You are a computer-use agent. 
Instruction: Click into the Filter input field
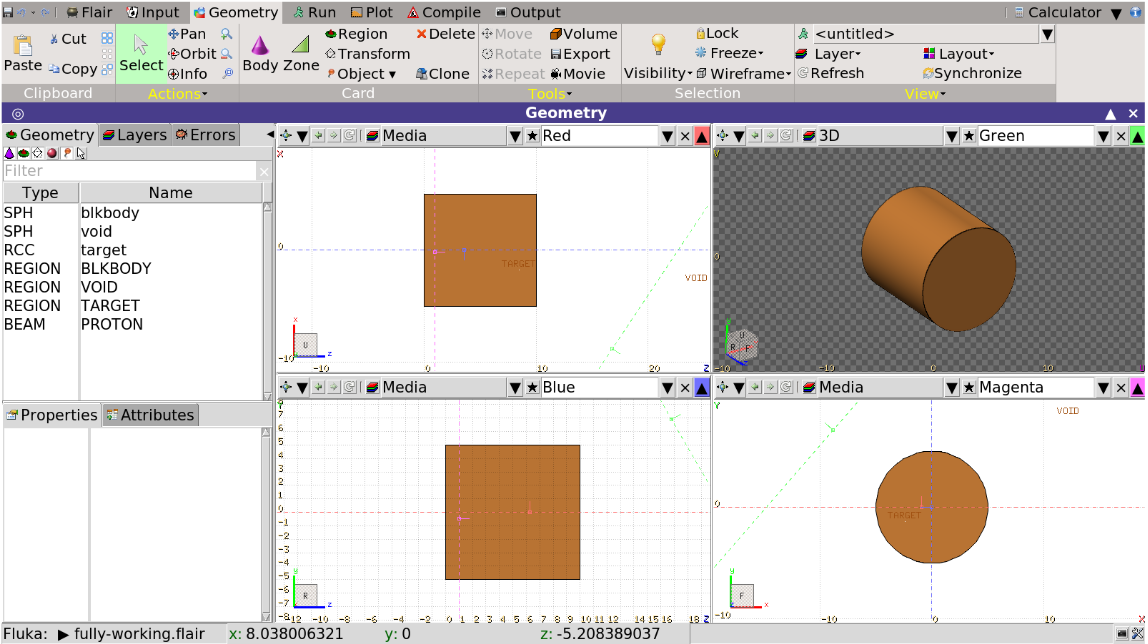click(130, 171)
